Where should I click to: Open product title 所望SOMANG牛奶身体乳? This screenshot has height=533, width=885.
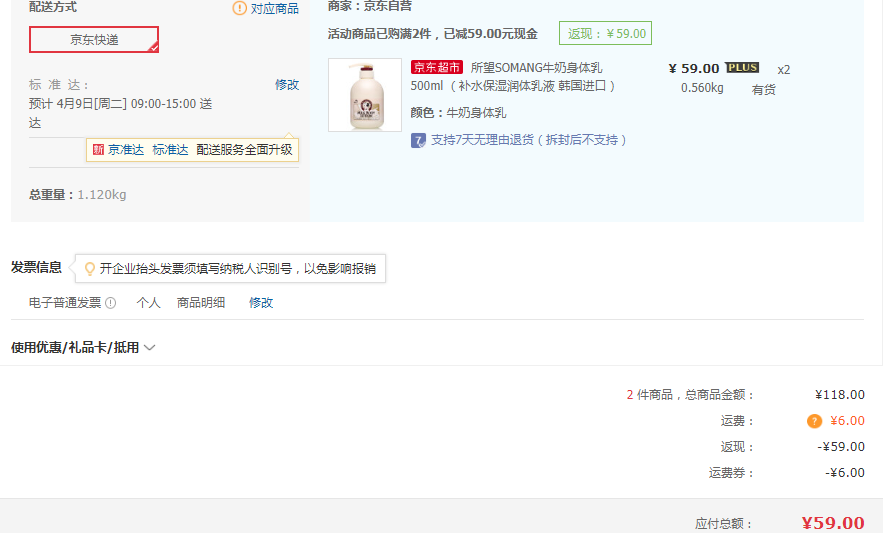[537, 68]
